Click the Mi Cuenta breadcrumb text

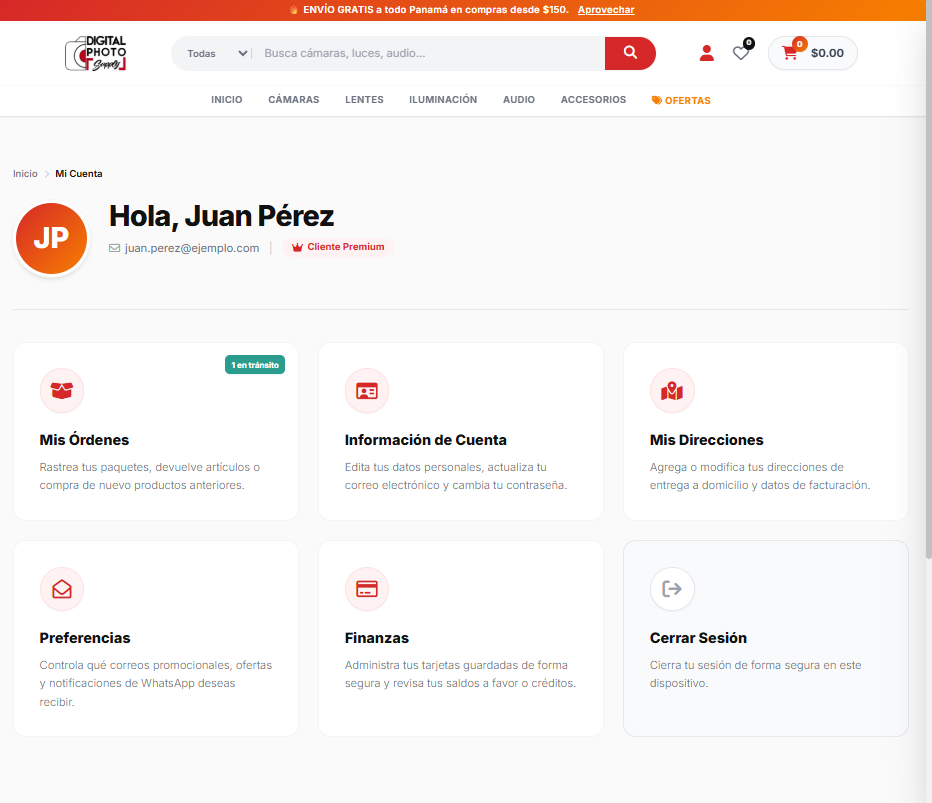tap(78, 174)
